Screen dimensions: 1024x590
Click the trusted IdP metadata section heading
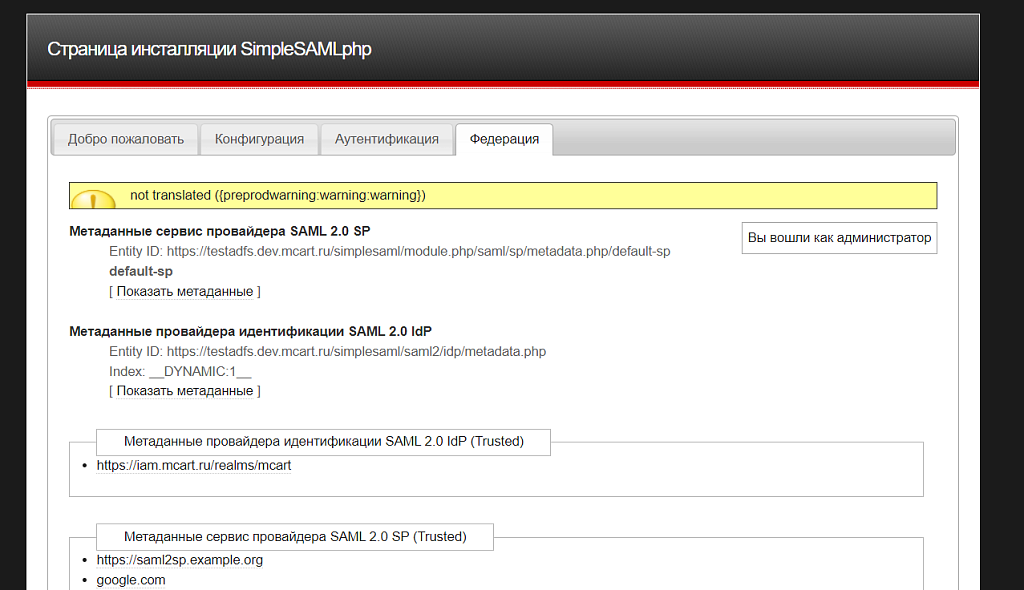(x=322, y=442)
